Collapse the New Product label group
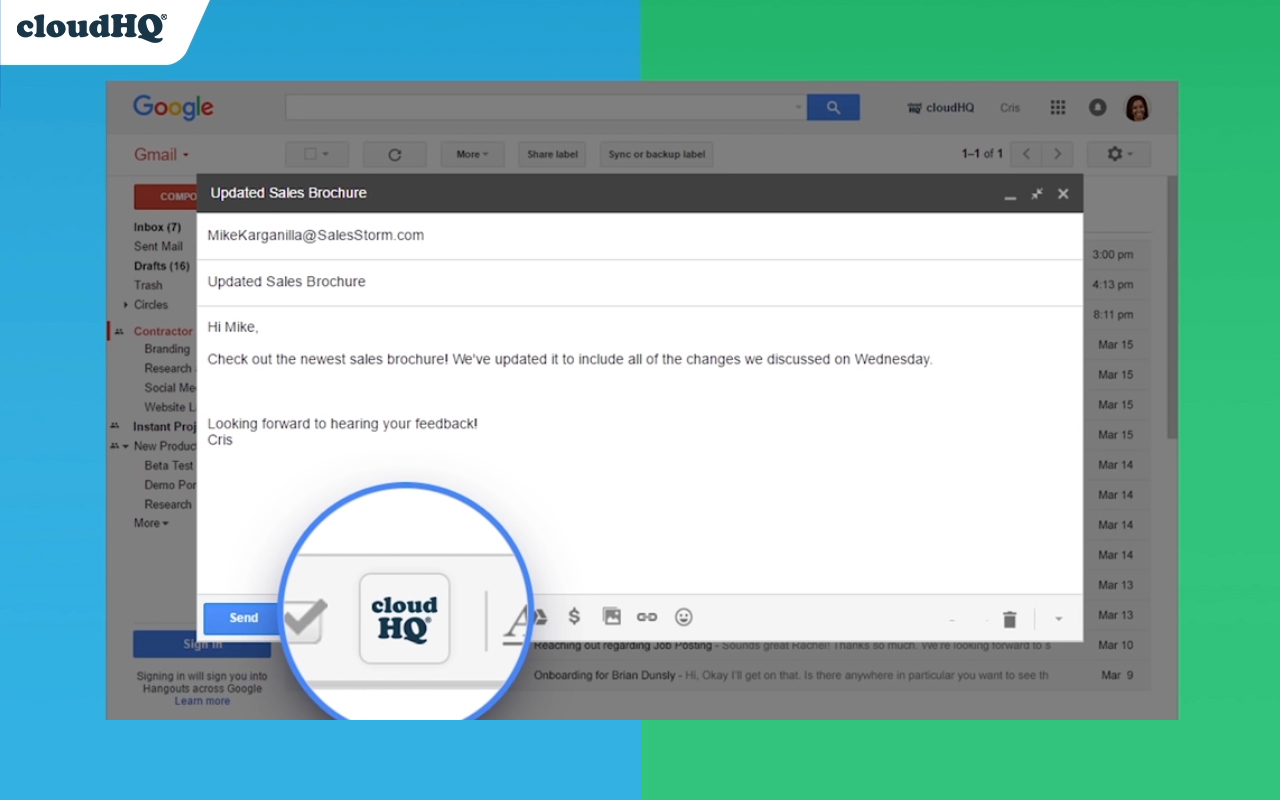Image resolution: width=1280 pixels, height=800 pixels. [124, 446]
